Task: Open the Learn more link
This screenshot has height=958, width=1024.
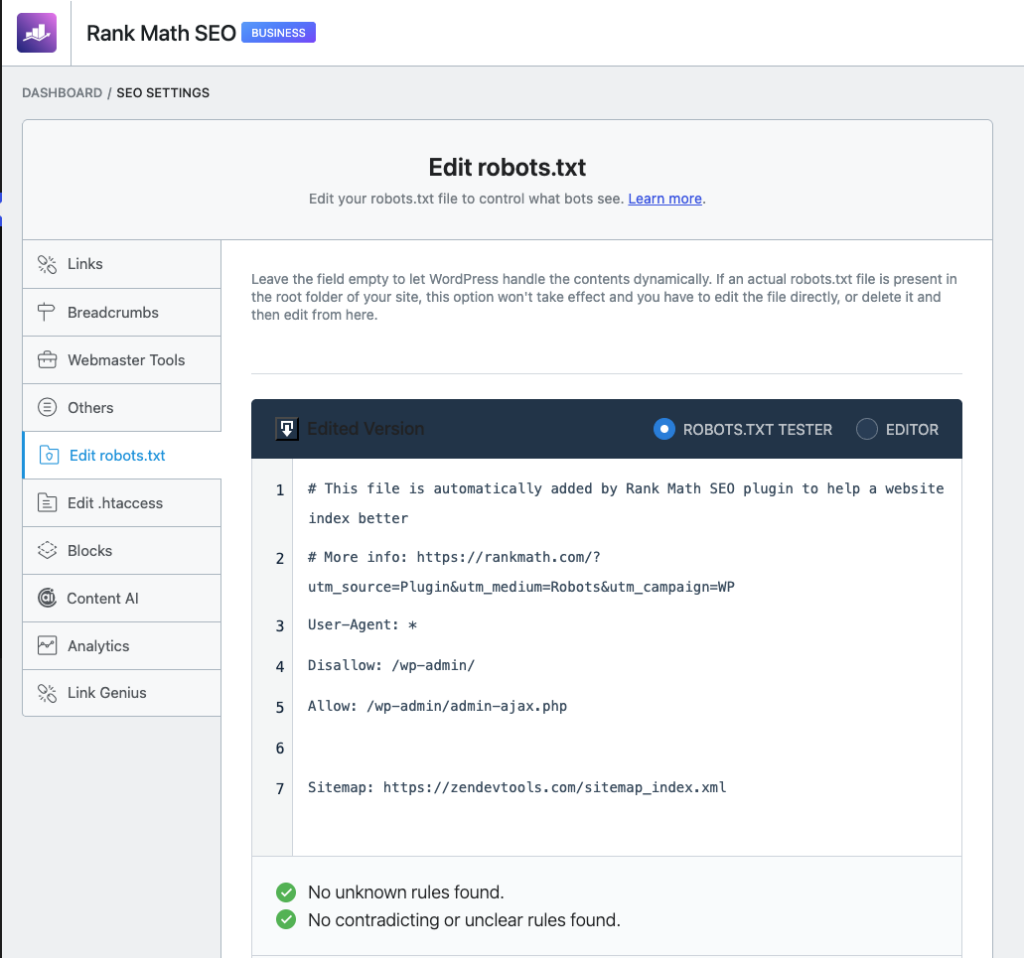Action: 665,199
